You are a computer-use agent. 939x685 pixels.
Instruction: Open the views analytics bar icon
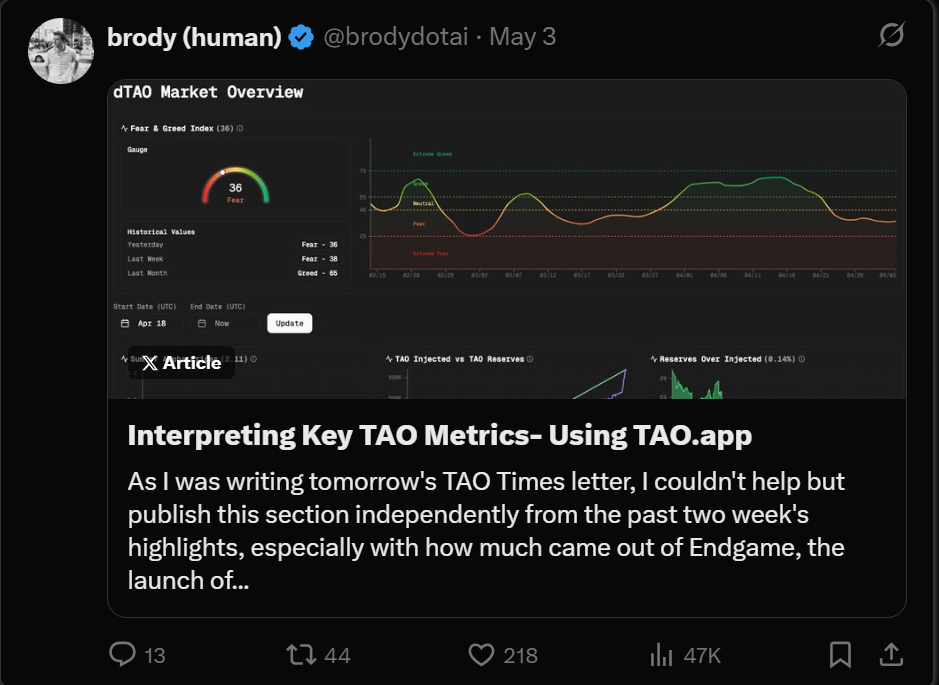pyautogui.click(x=661, y=655)
